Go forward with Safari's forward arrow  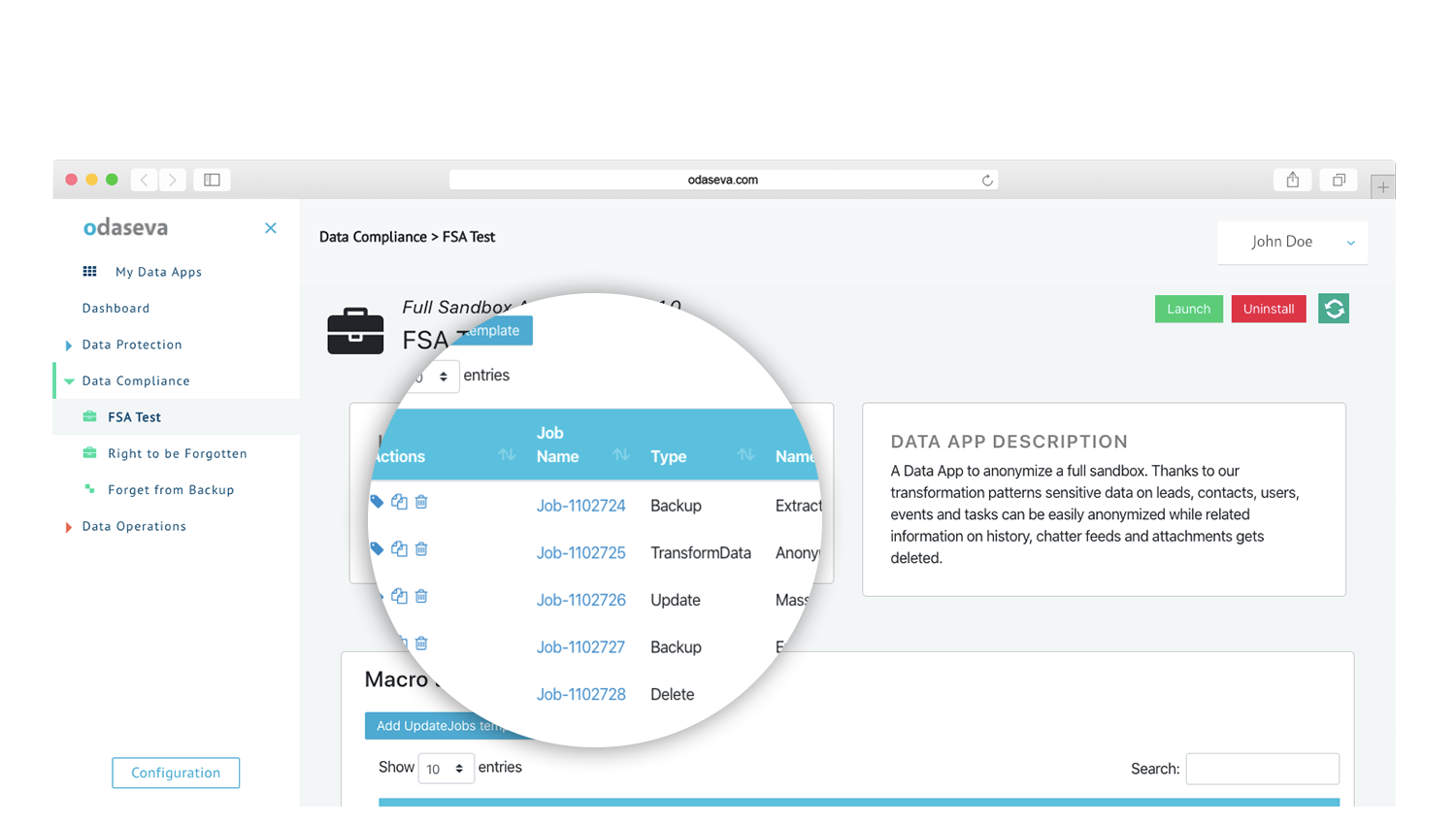click(x=173, y=180)
